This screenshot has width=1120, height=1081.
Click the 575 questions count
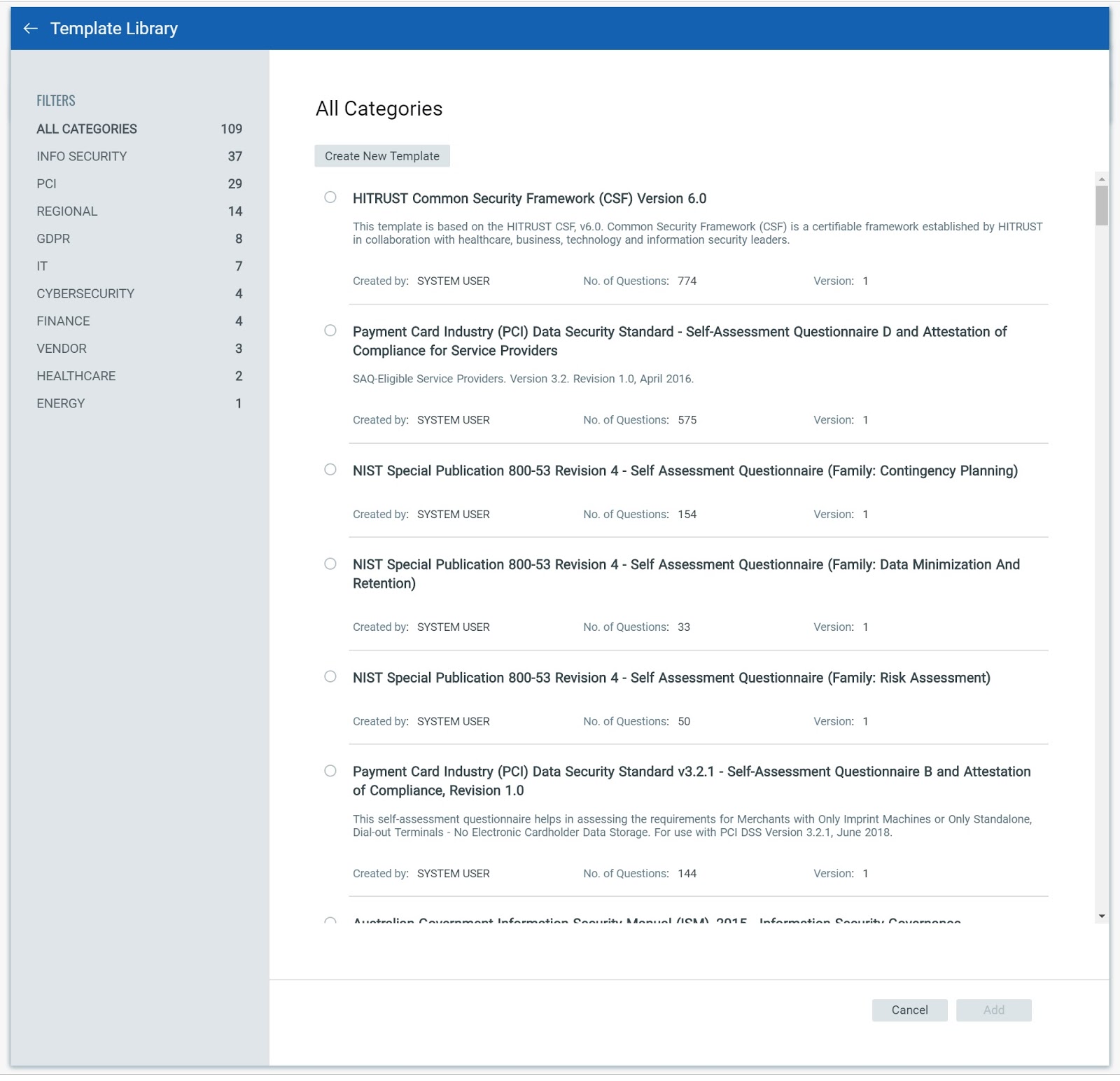pos(687,420)
